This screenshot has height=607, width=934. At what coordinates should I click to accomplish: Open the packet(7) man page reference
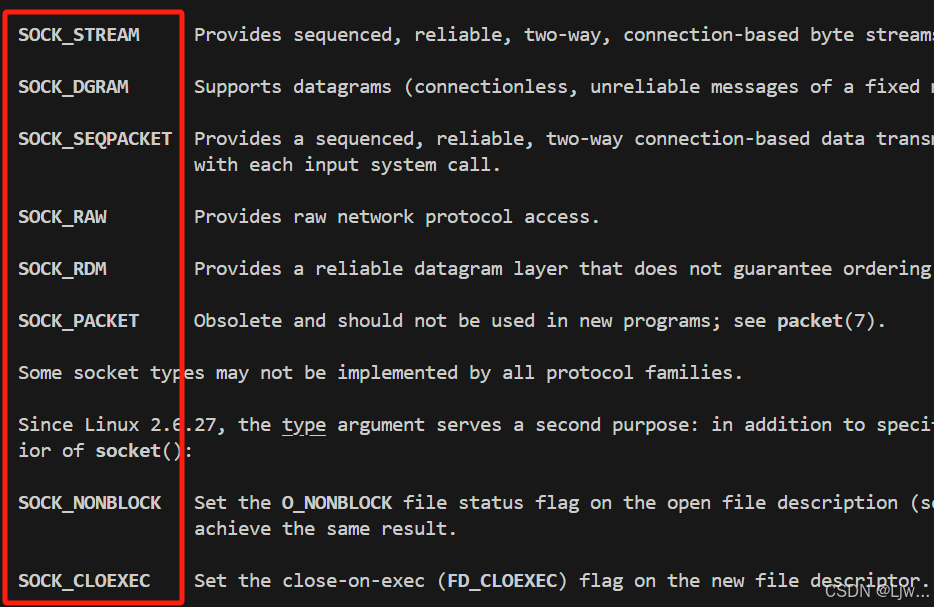click(x=830, y=321)
